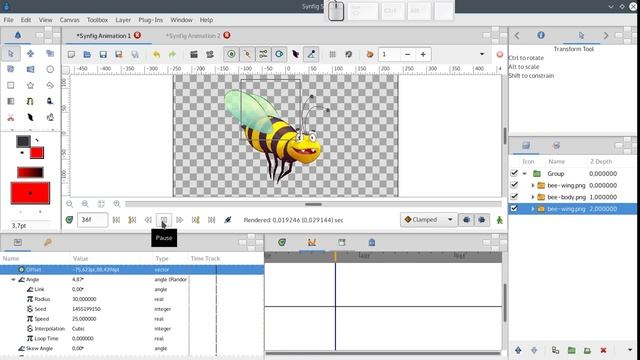Screen dimensions: 640x360
Task: Open the Layer menu
Action: coord(123,20)
